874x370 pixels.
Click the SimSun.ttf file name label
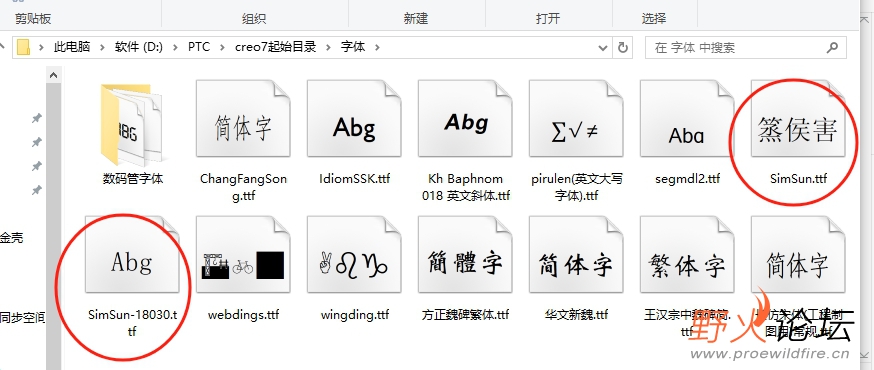798,179
